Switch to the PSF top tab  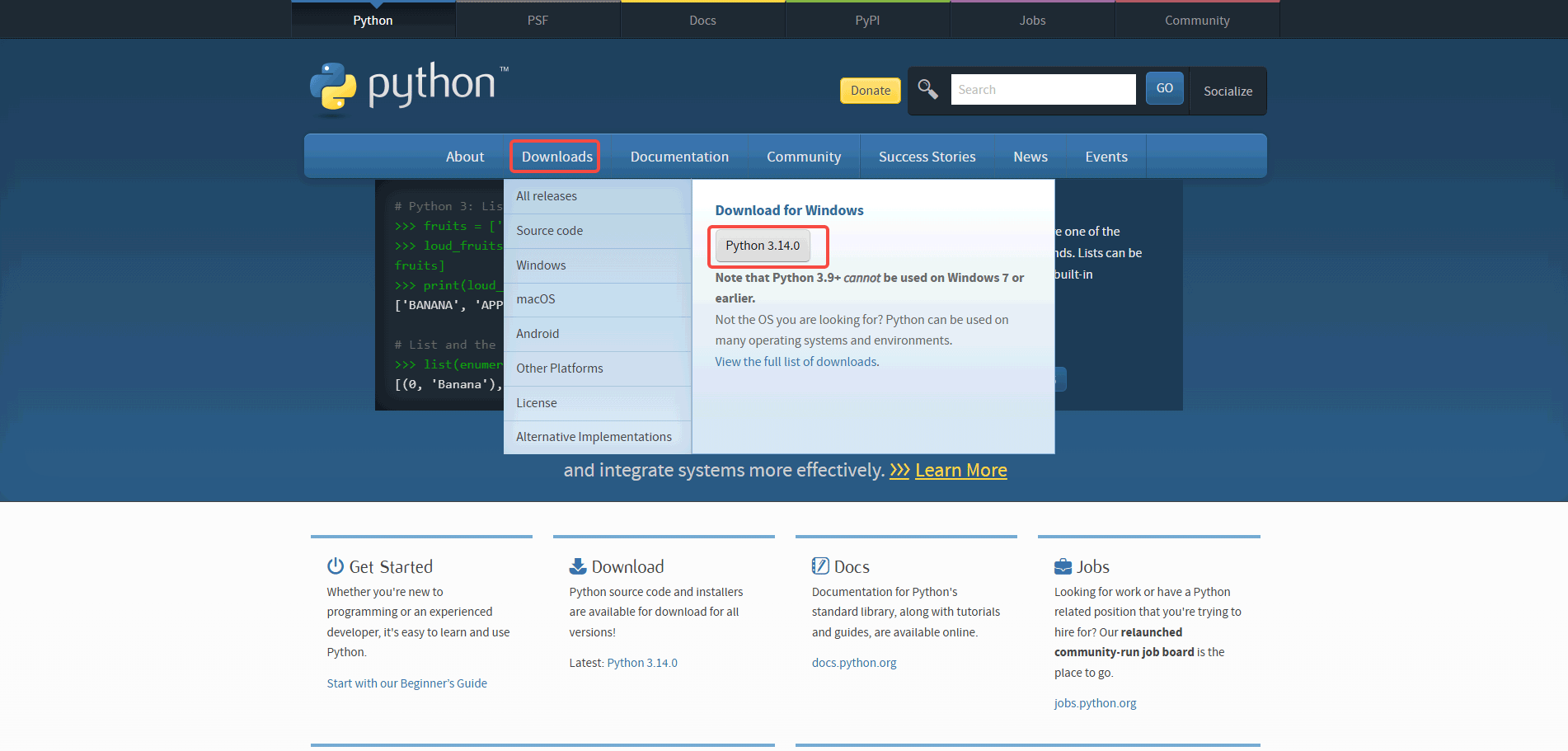[538, 21]
